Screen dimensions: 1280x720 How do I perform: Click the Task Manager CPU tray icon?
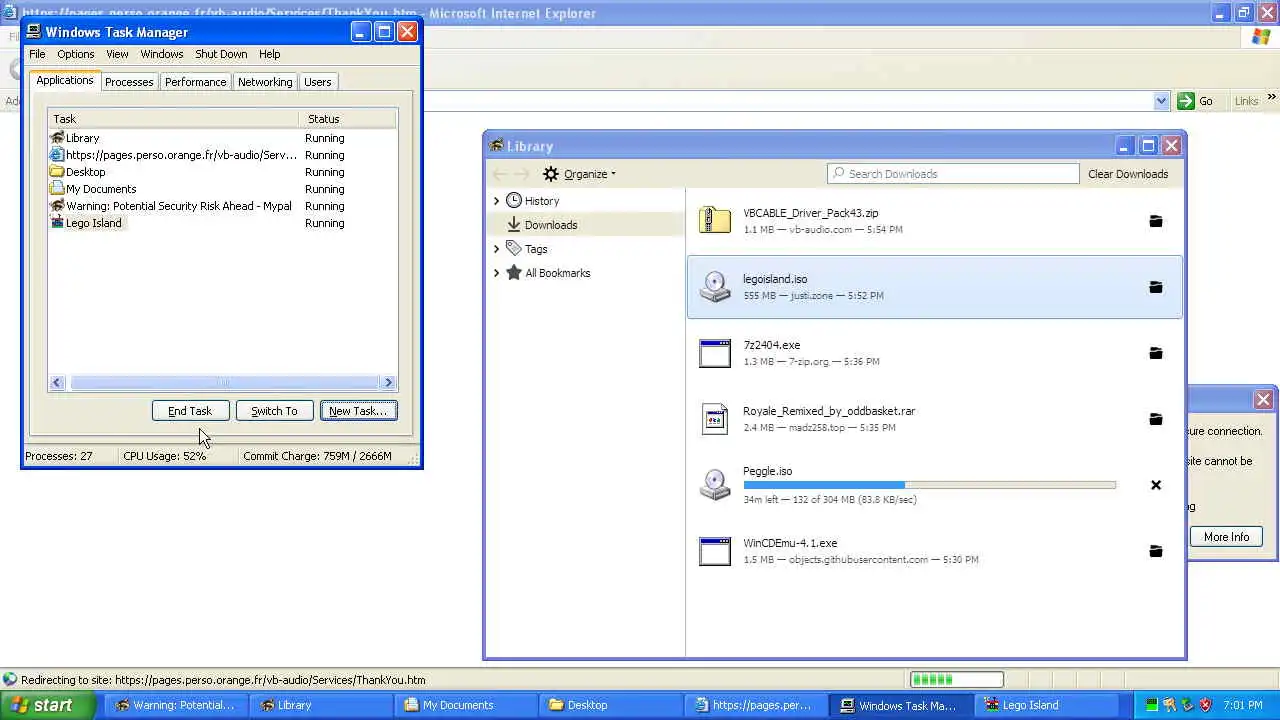pos(1152,705)
